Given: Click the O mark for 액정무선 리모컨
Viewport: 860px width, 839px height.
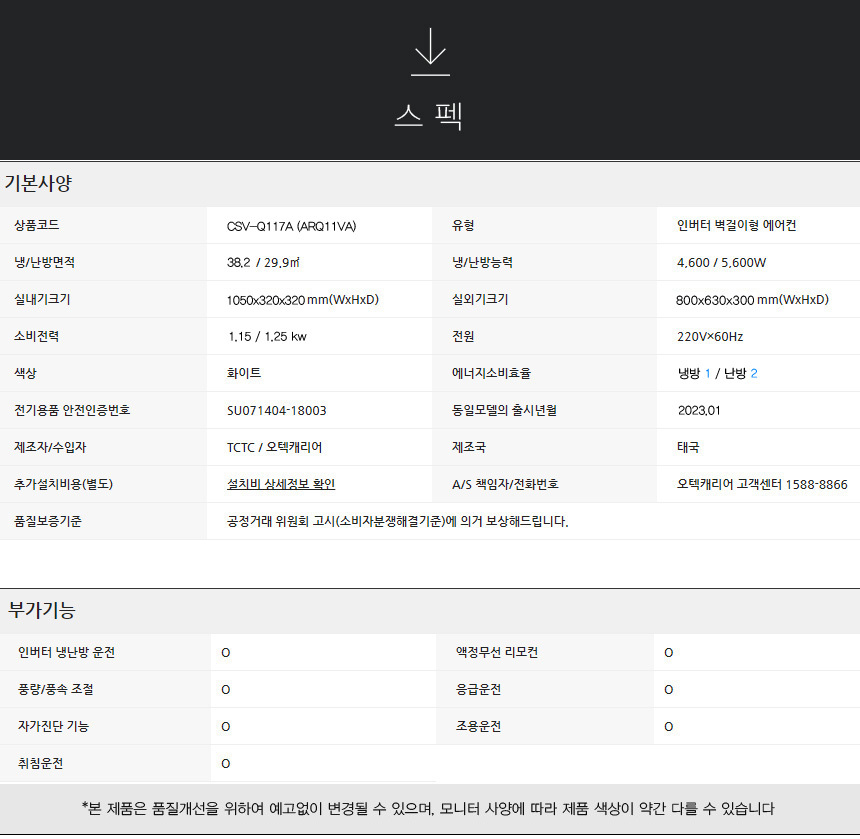Looking at the screenshot, I should (669, 653).
